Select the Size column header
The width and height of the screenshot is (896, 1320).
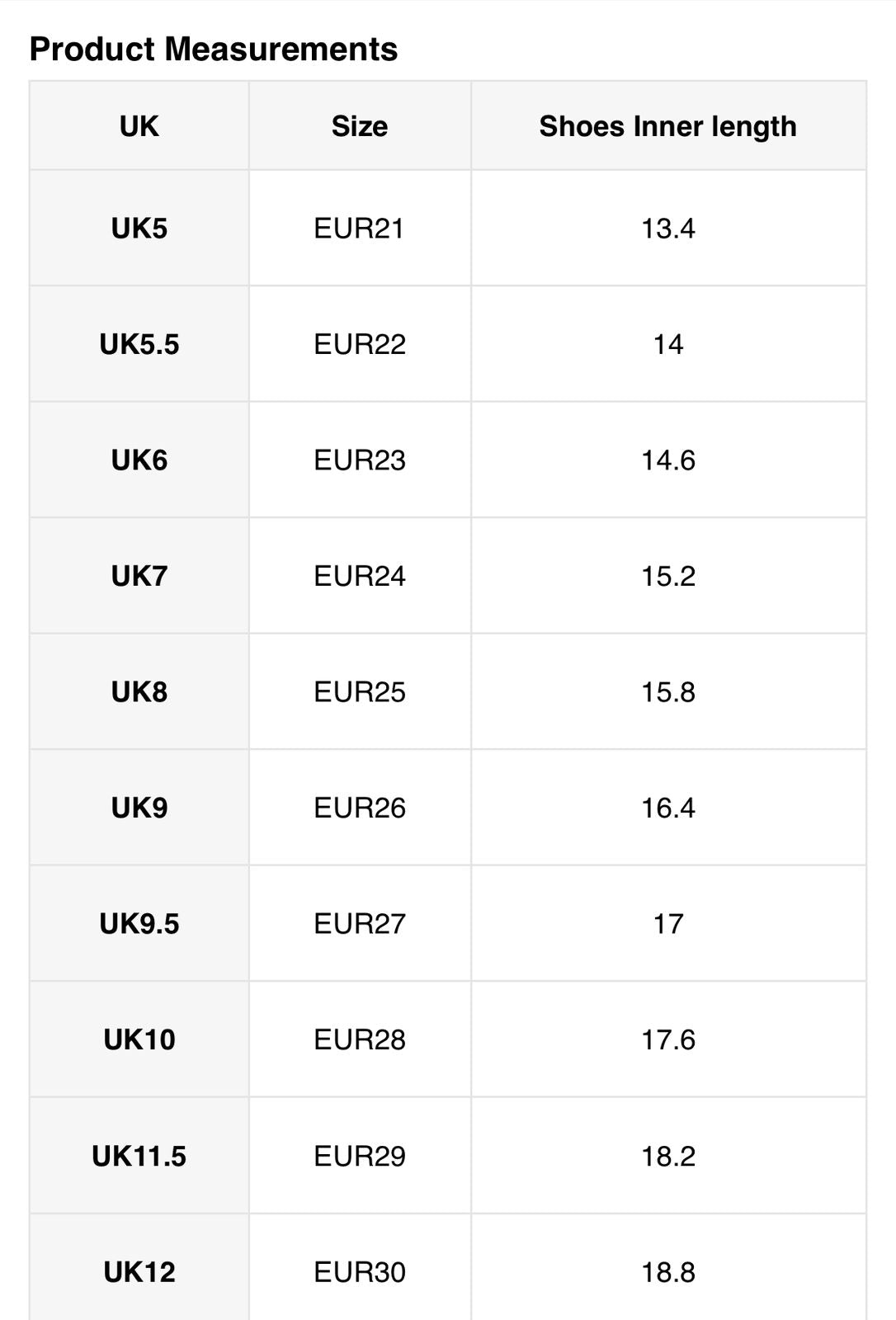tap(360, 126)
